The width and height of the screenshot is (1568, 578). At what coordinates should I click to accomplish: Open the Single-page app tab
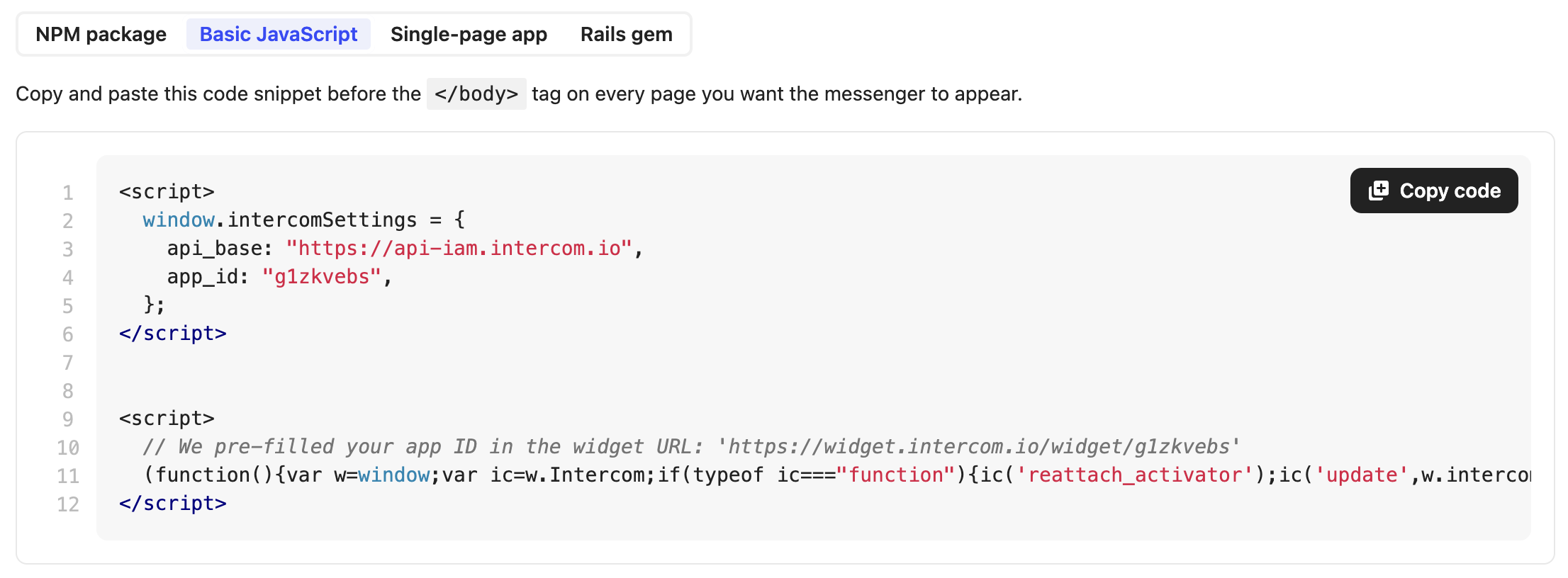[x=469, y=34]
